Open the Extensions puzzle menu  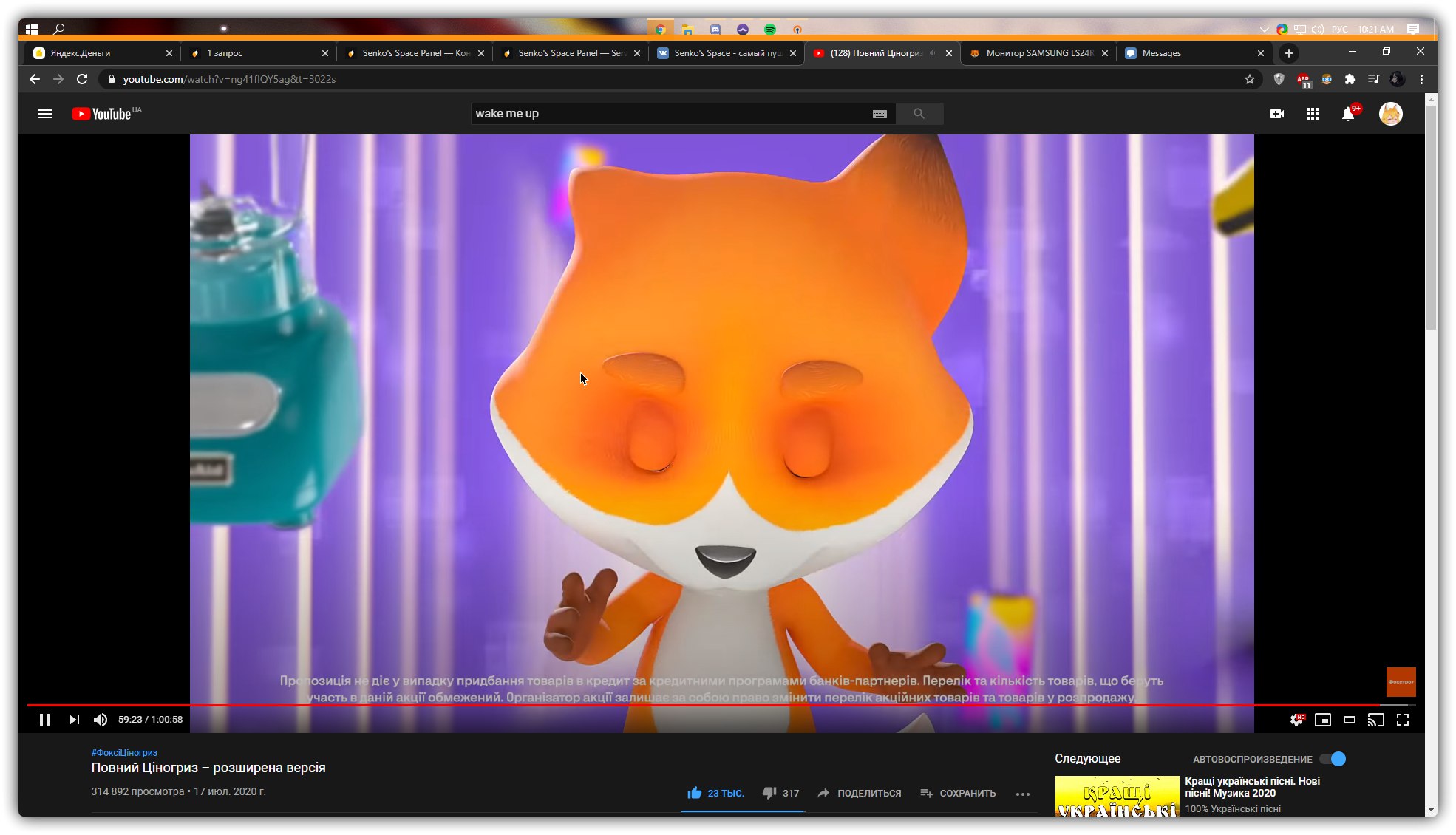(x=1350, y=79)
